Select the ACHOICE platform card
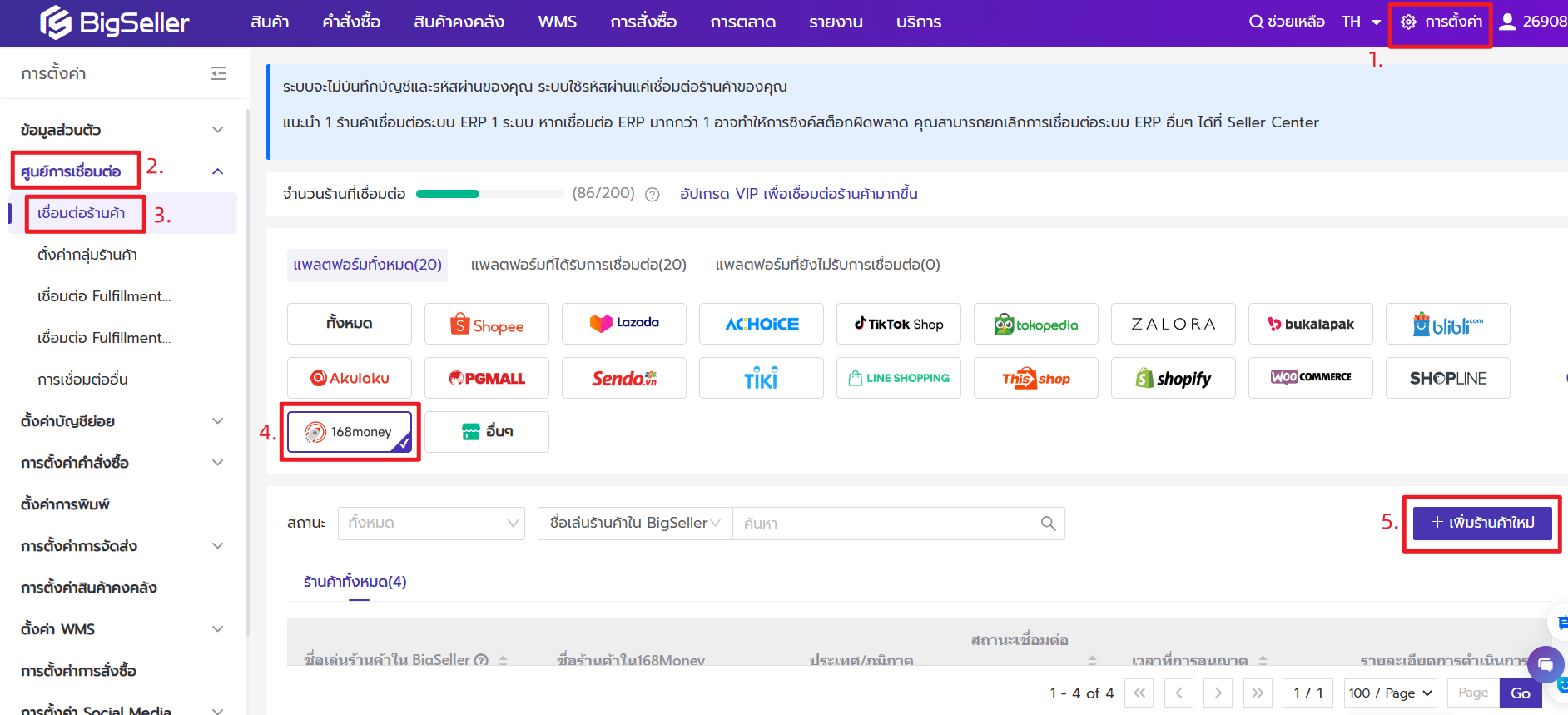 pos(762,324)
